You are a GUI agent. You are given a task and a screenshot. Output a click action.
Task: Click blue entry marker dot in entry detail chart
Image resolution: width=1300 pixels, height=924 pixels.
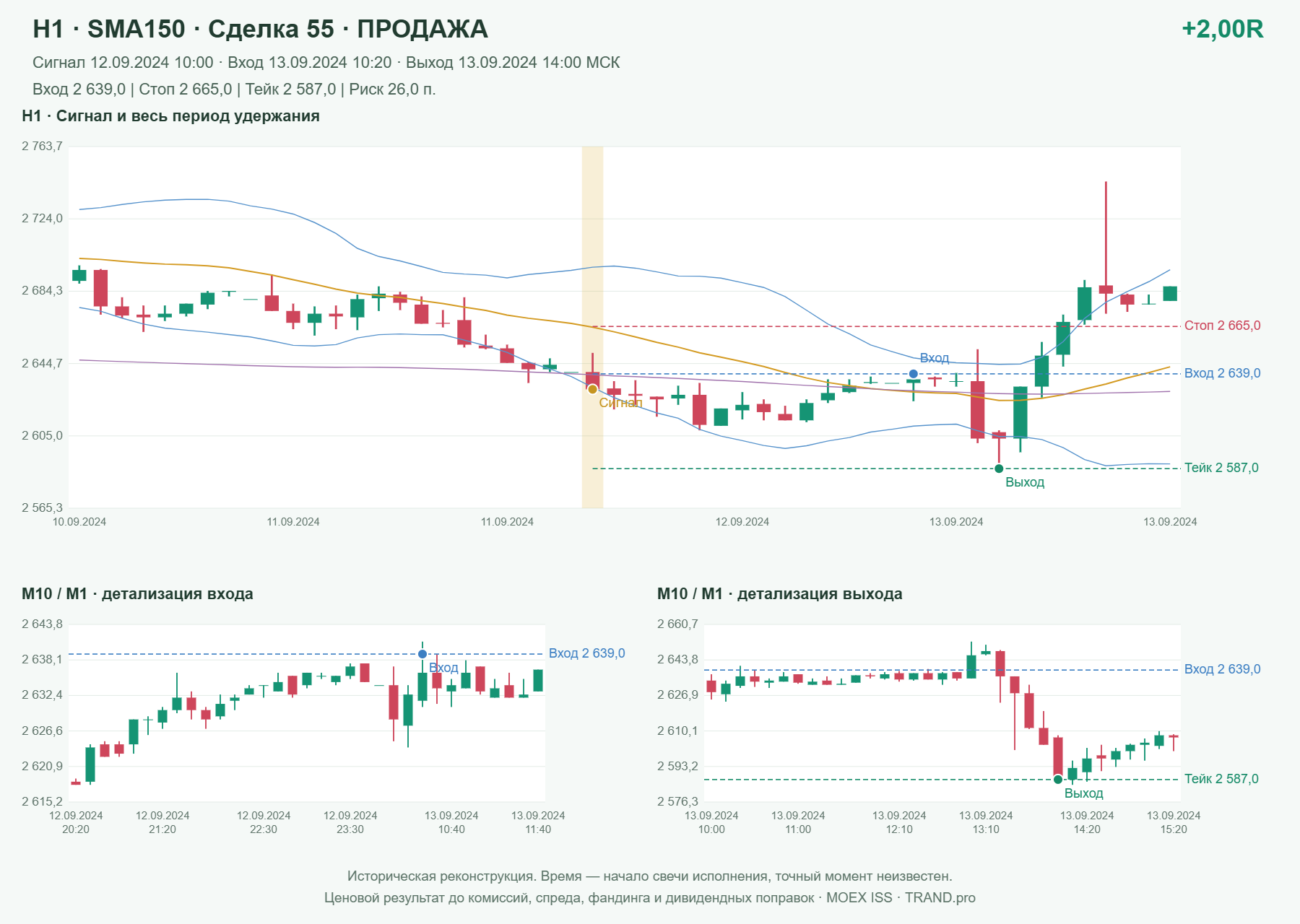click(x=422, y=654)
